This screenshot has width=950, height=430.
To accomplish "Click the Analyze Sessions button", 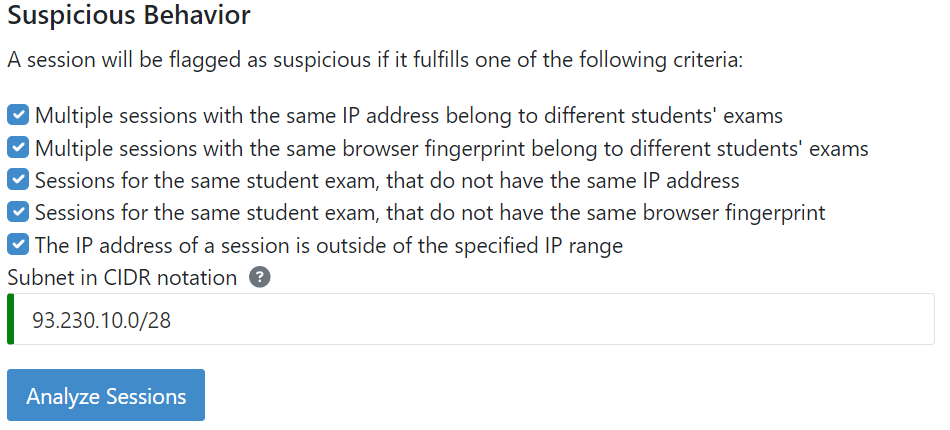I will pos(106,396).
